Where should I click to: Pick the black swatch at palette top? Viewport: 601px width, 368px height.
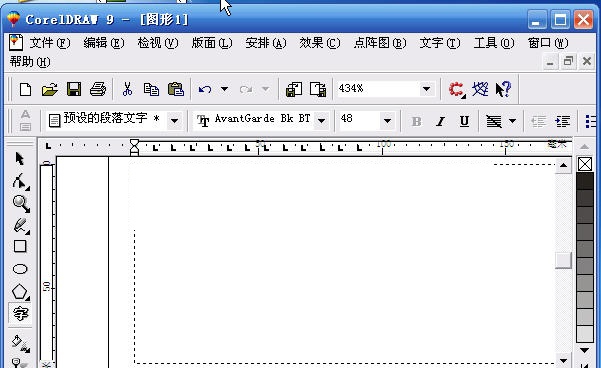(x=585, y=181)
